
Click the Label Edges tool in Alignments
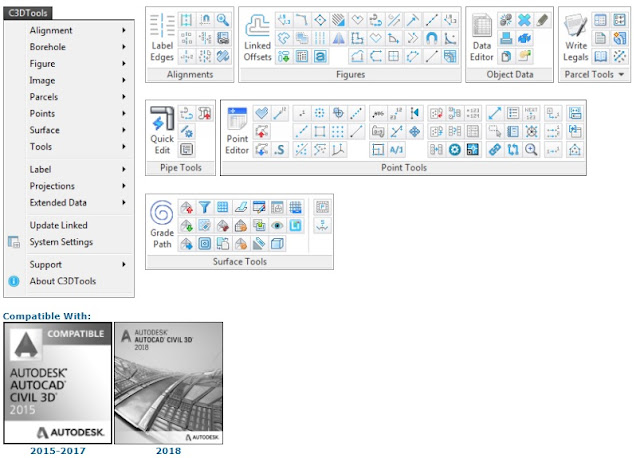point(162,38)
